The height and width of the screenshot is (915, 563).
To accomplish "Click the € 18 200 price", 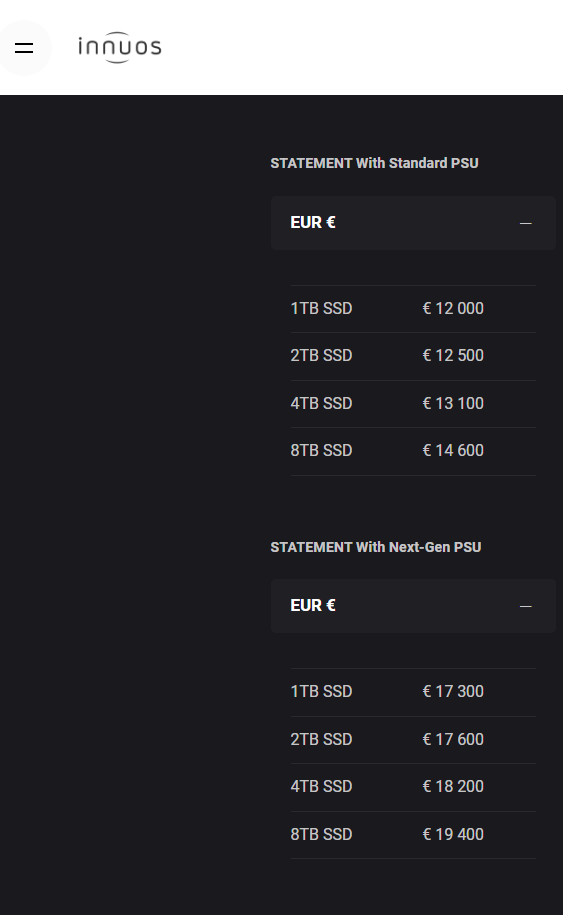I will click(x=453, y=787).
